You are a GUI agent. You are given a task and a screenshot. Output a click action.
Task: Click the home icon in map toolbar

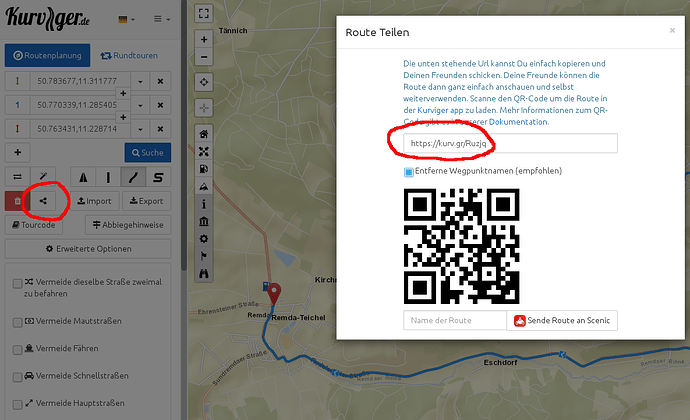(x=204, y=134)
